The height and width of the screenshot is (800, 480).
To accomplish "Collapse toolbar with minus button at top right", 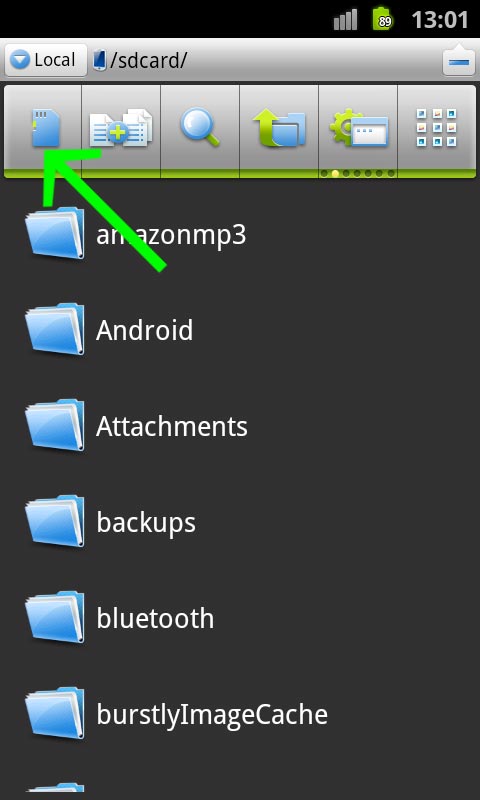I will point(459,61).
